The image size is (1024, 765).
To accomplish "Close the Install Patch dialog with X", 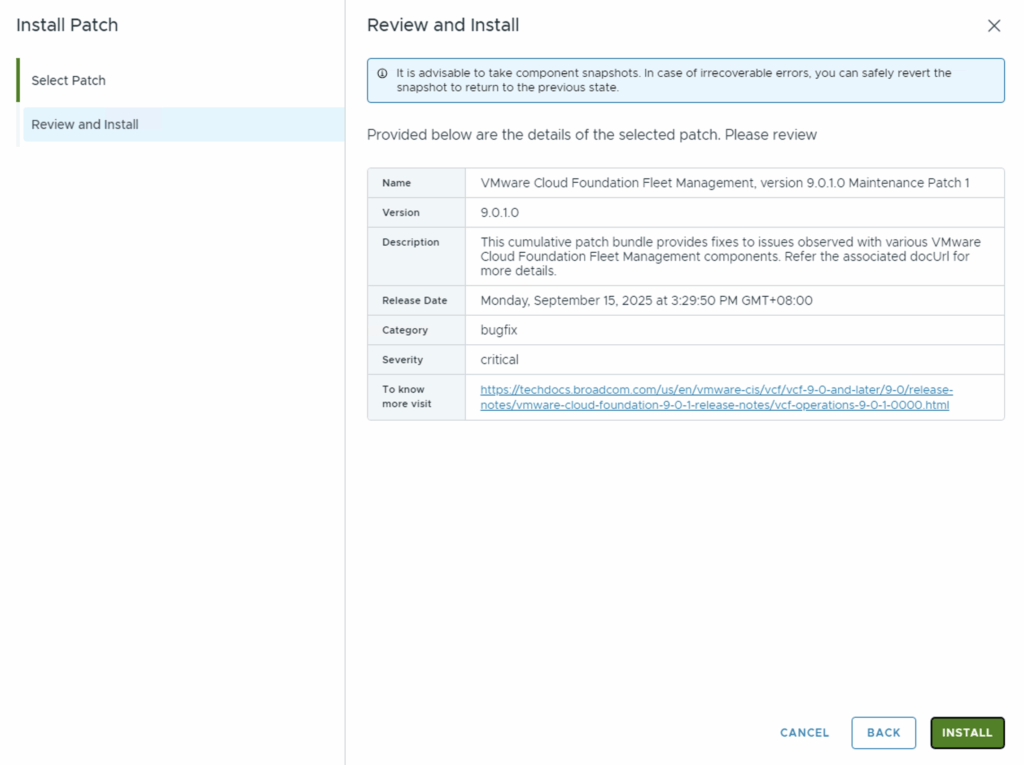I will coord(993,26).
